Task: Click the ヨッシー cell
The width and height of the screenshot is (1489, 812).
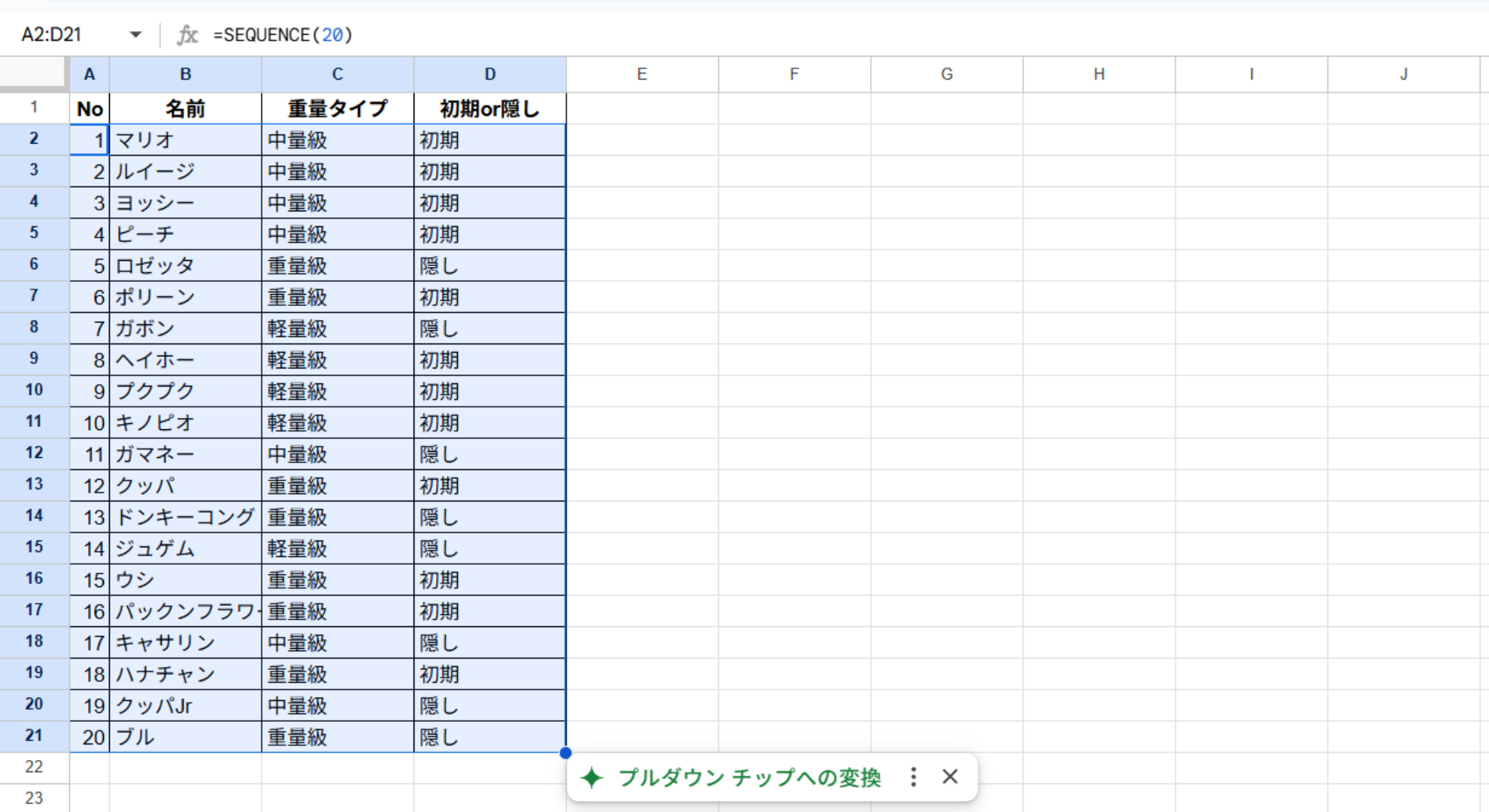Action: click(x=186, y=203)
